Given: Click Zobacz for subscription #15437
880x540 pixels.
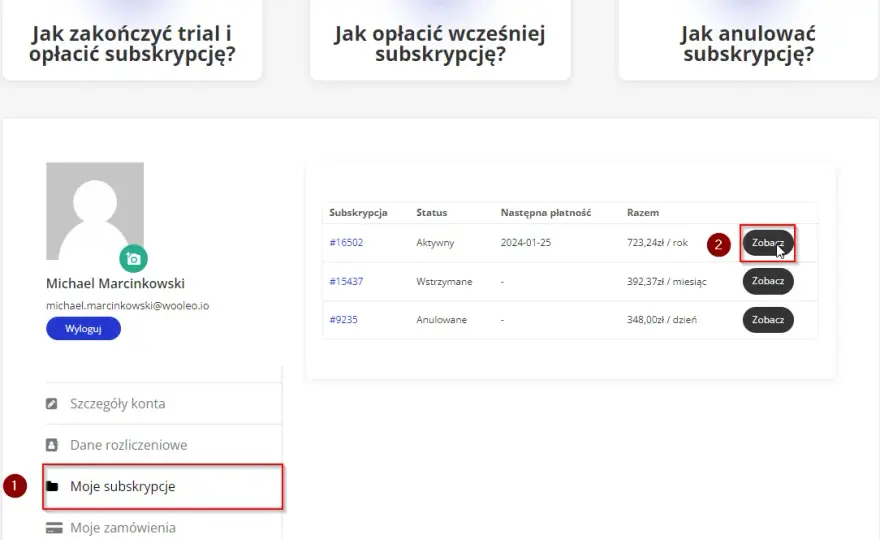Looking at the screenshot, I should [x=768, y=281].
